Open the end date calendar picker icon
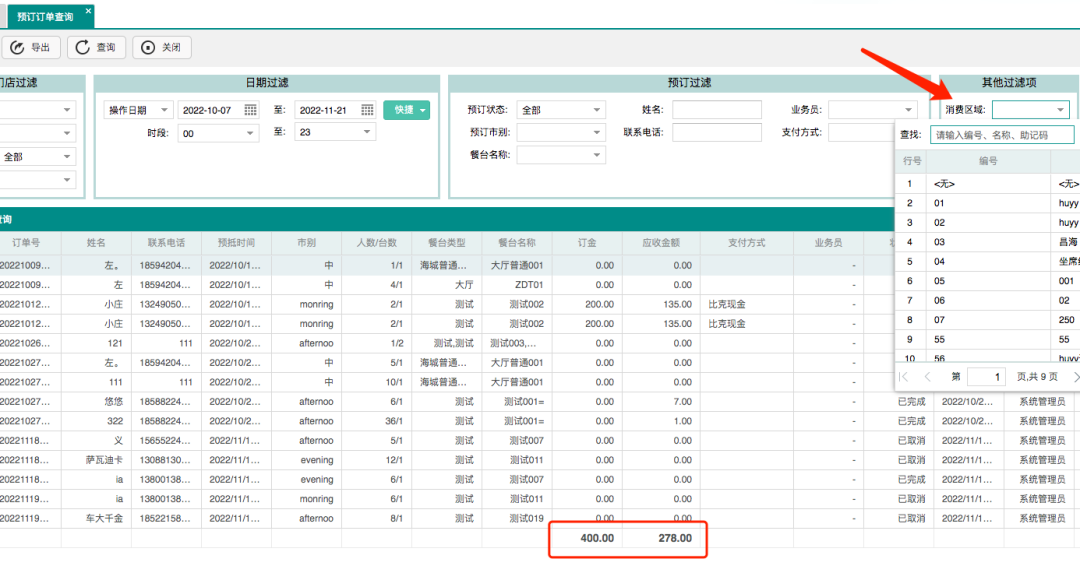Viewport: 1080px width, 566px height. [367, 110]
